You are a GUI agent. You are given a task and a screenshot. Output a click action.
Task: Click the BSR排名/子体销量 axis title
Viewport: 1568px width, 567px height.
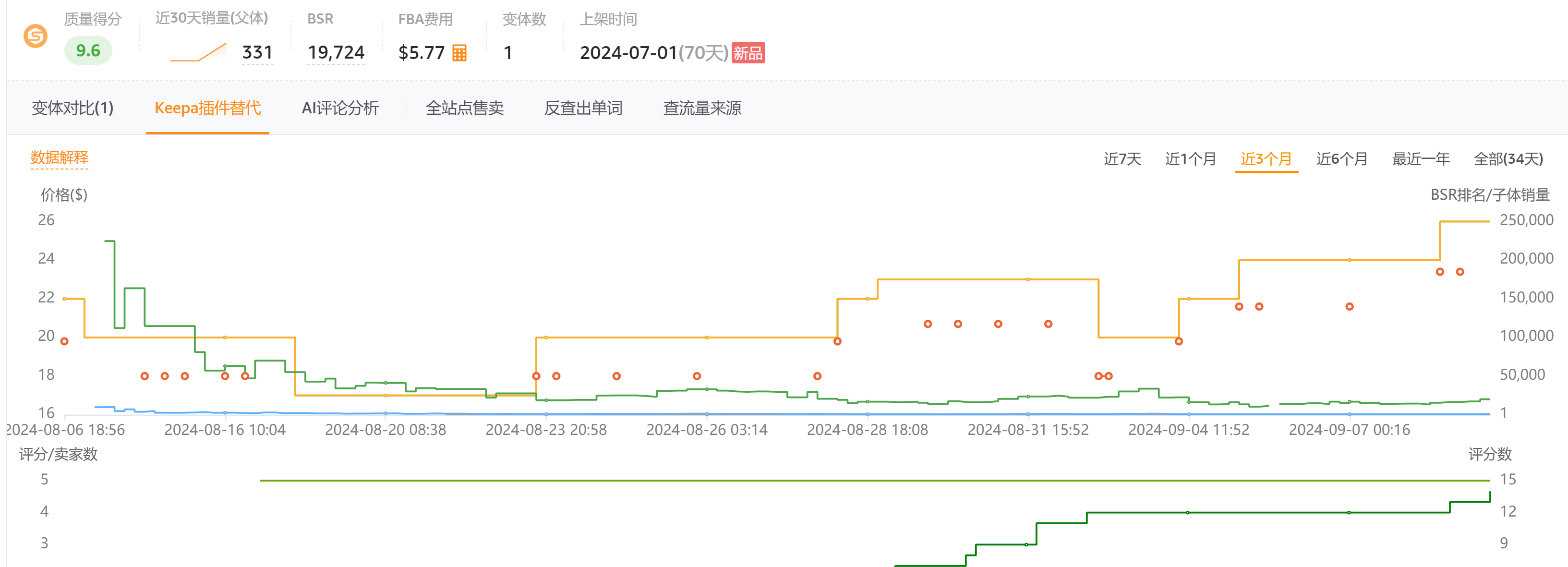pyautogui.click(x=1489, y=195)
